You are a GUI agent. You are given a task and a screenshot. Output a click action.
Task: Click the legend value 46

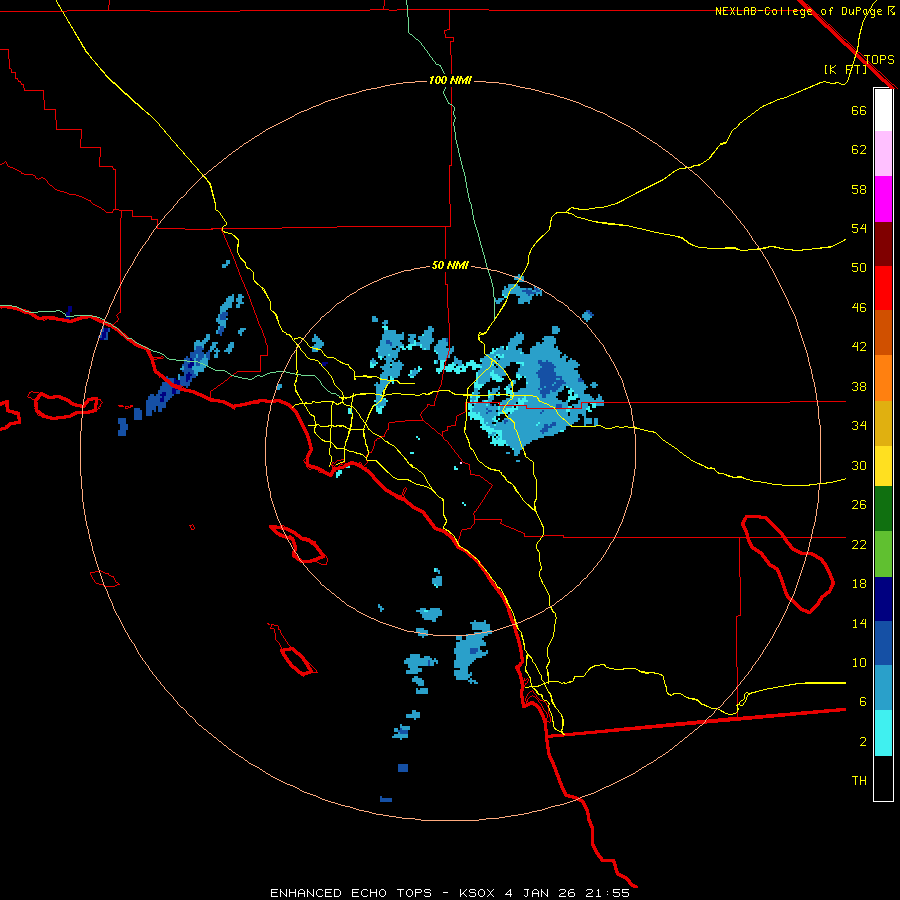859,308
